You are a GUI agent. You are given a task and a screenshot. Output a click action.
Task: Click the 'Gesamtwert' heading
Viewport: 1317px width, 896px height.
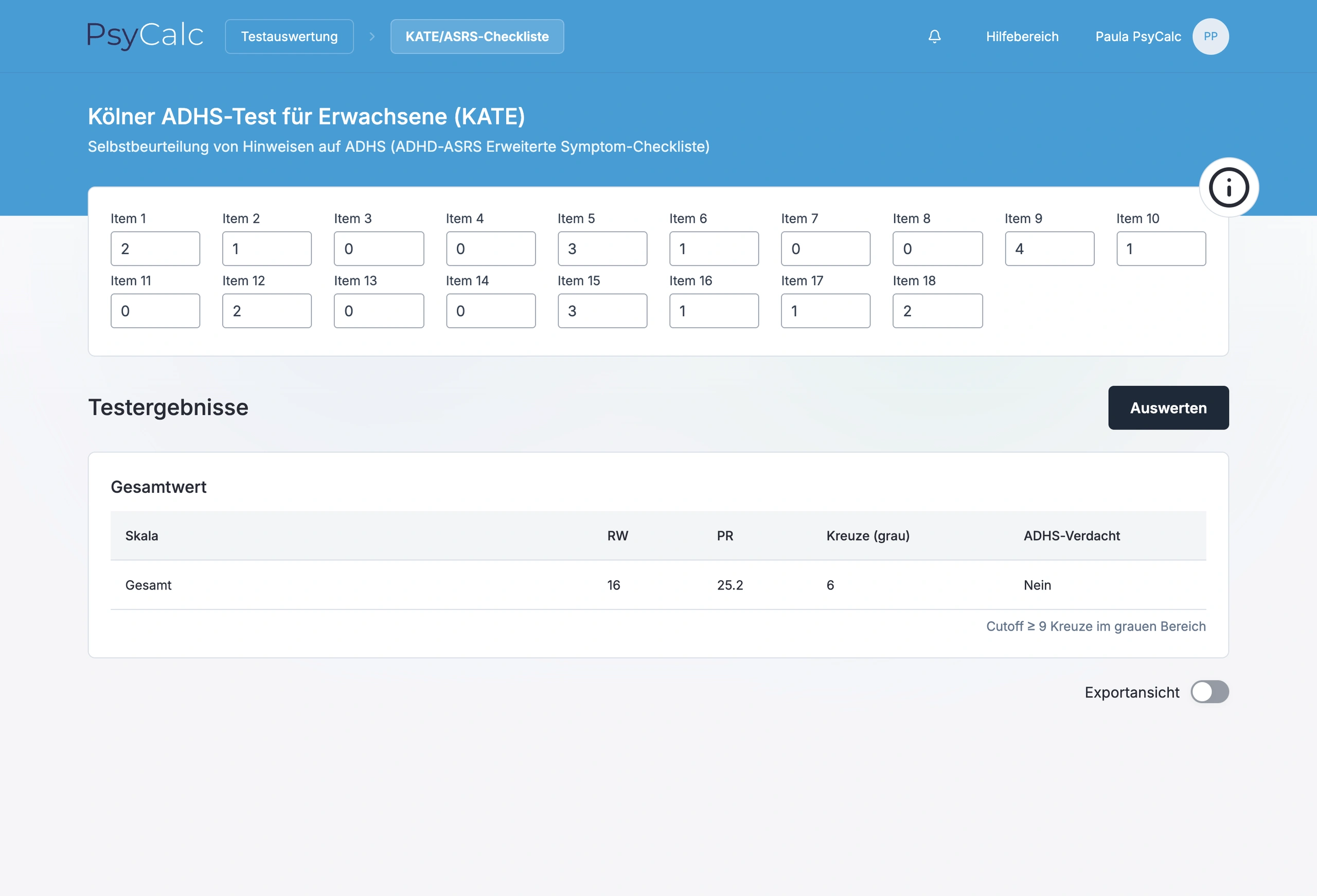(158, 487)
